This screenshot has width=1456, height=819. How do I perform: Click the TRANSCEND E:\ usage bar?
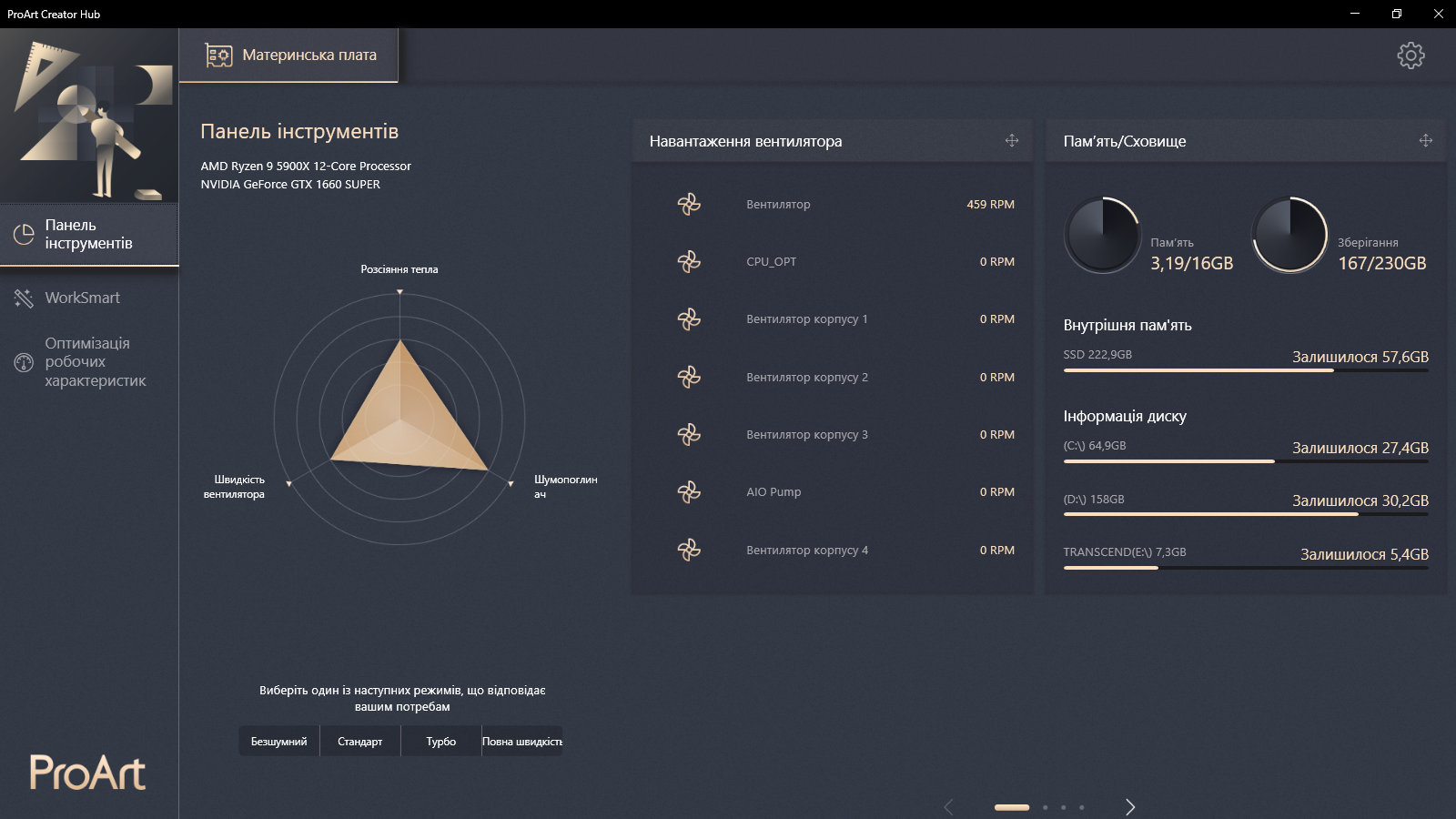pos(1246,568)
